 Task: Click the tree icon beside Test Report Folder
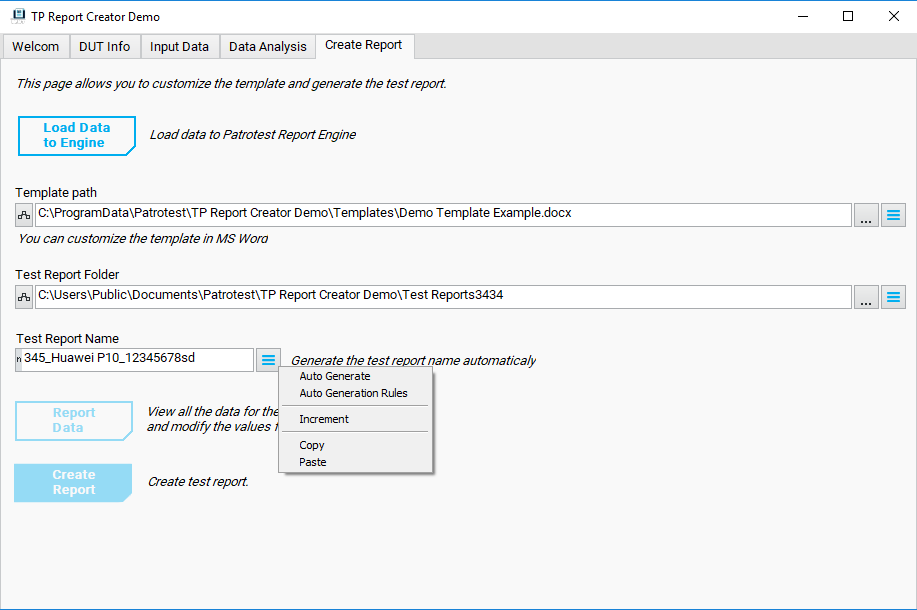(x=24, y=297)
